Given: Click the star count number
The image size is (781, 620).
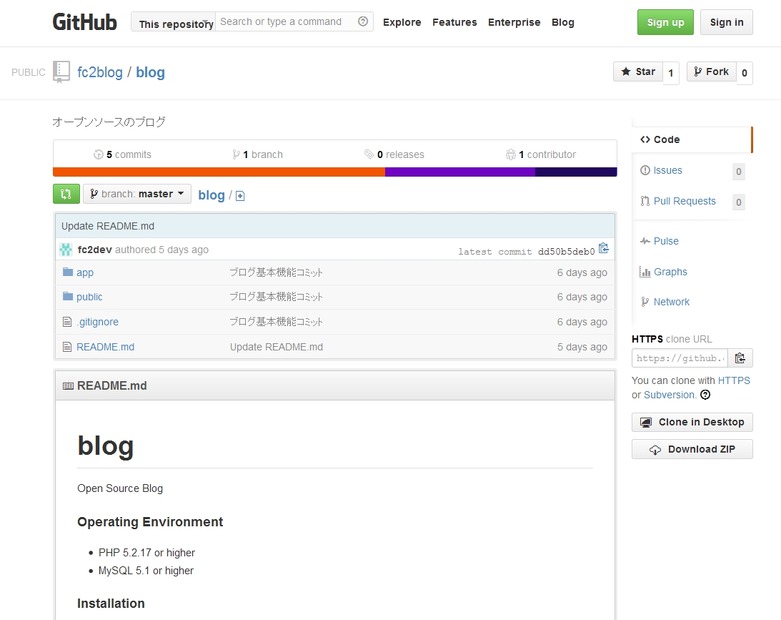Looking at the screenshot, I should tap(671, 73).
